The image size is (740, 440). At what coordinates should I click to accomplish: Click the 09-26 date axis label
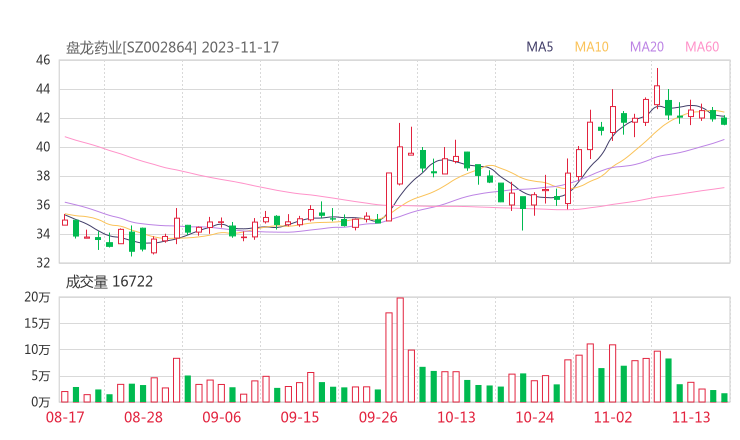click(x=378, y=417)
